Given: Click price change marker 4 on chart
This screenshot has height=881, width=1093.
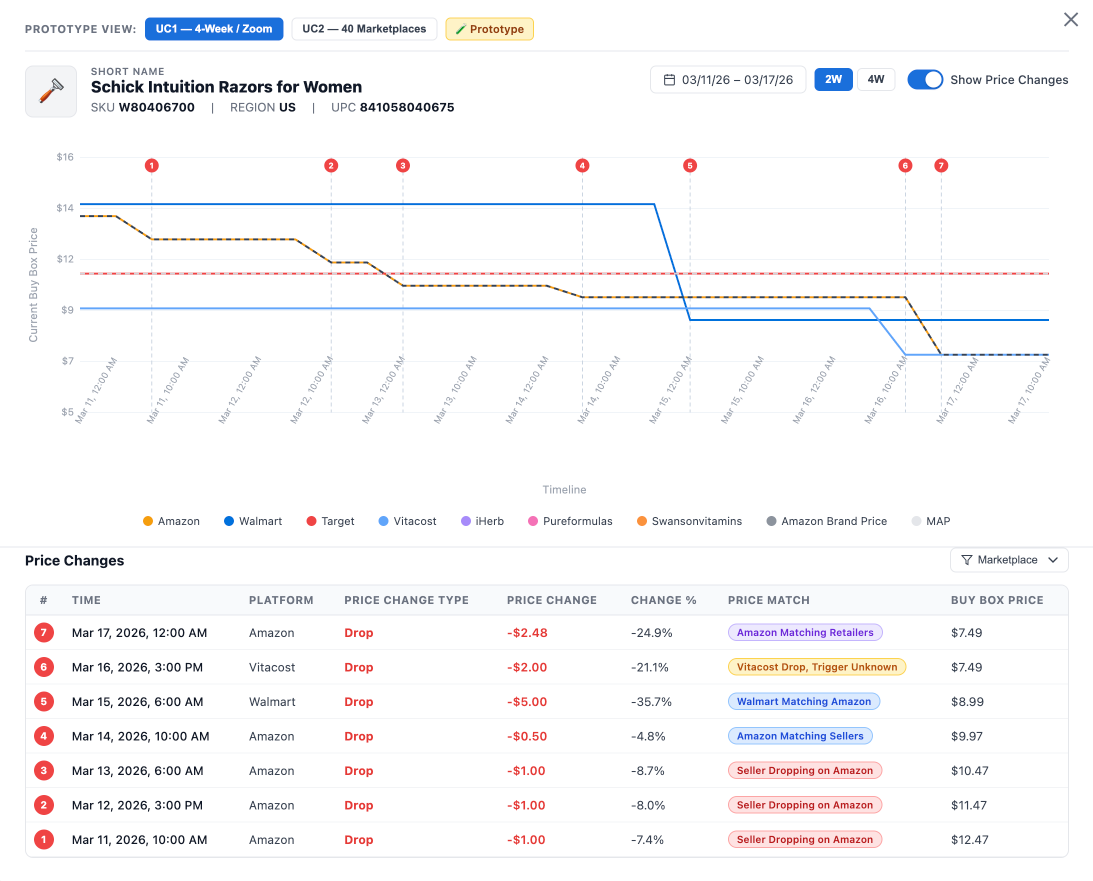Looking at the screenshot, I should pyautogui.click(x=582, y=165).
